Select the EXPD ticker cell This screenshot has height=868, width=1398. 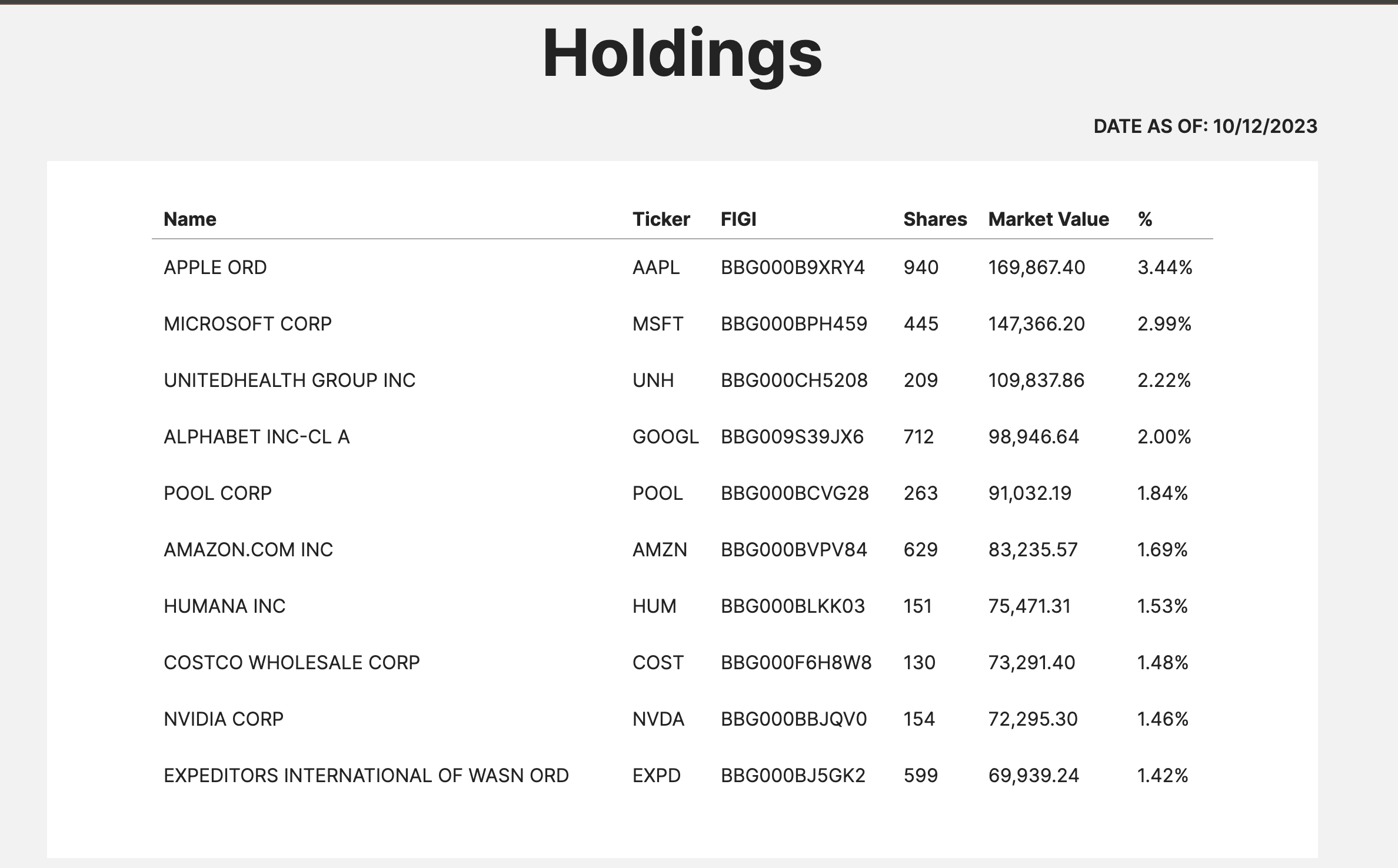point(657,776)
